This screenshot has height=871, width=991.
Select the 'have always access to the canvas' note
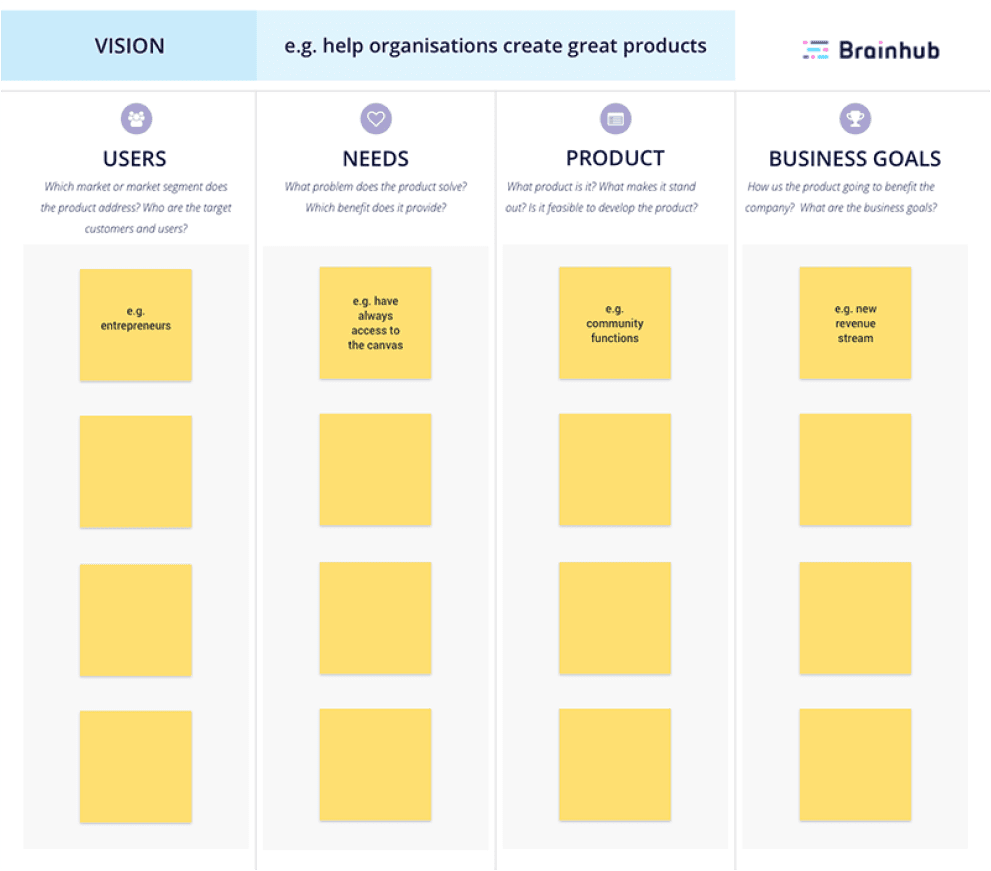coord(375,323)
